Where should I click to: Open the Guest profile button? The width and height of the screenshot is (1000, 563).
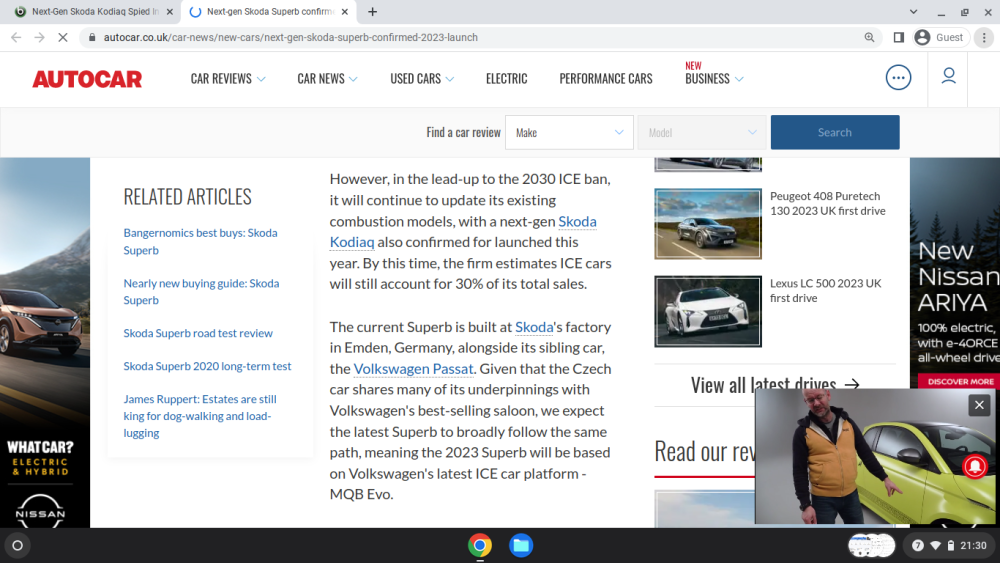click(940, 38)
